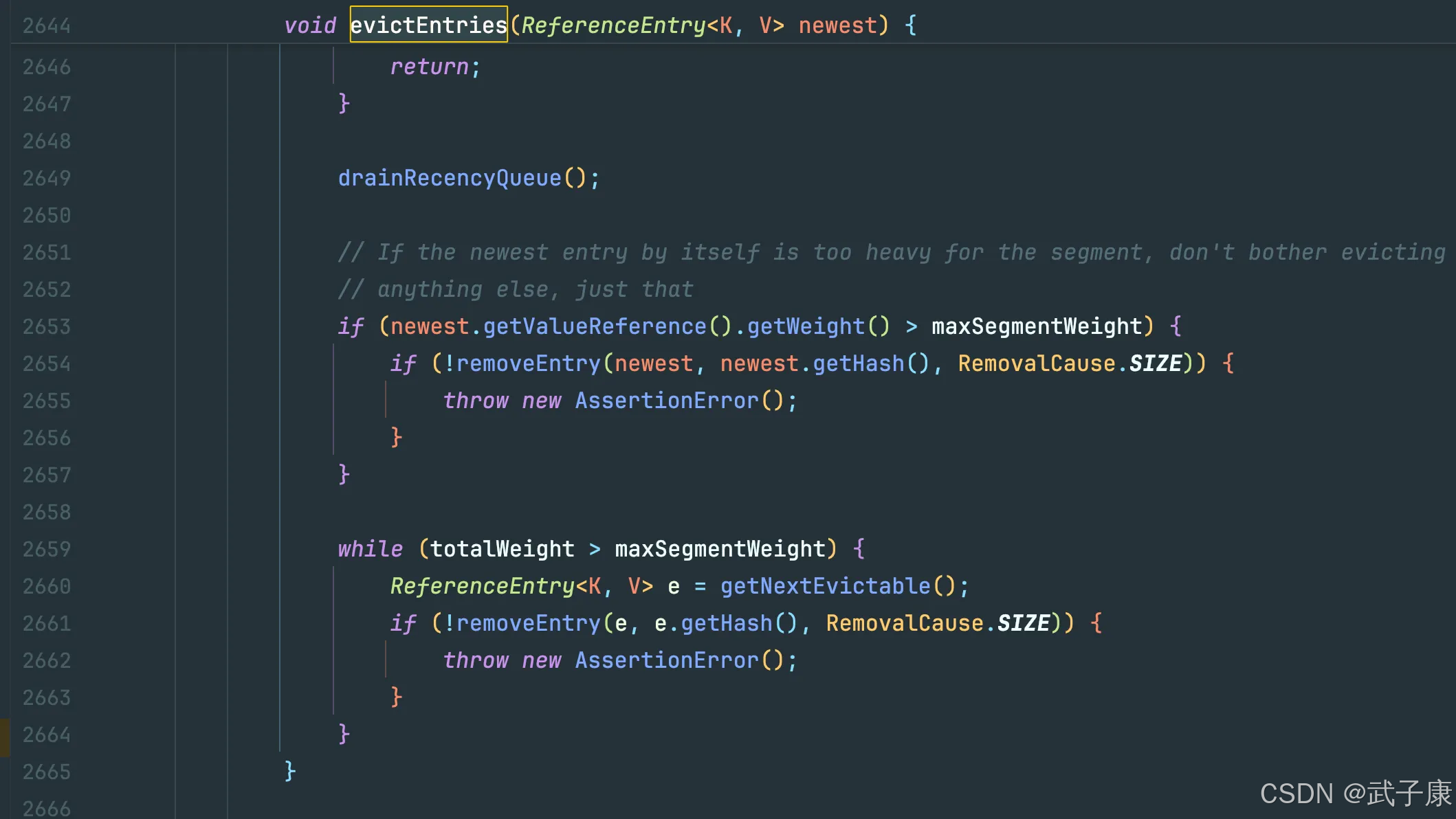Click closing brace on line 2665

tap(290, 771)
